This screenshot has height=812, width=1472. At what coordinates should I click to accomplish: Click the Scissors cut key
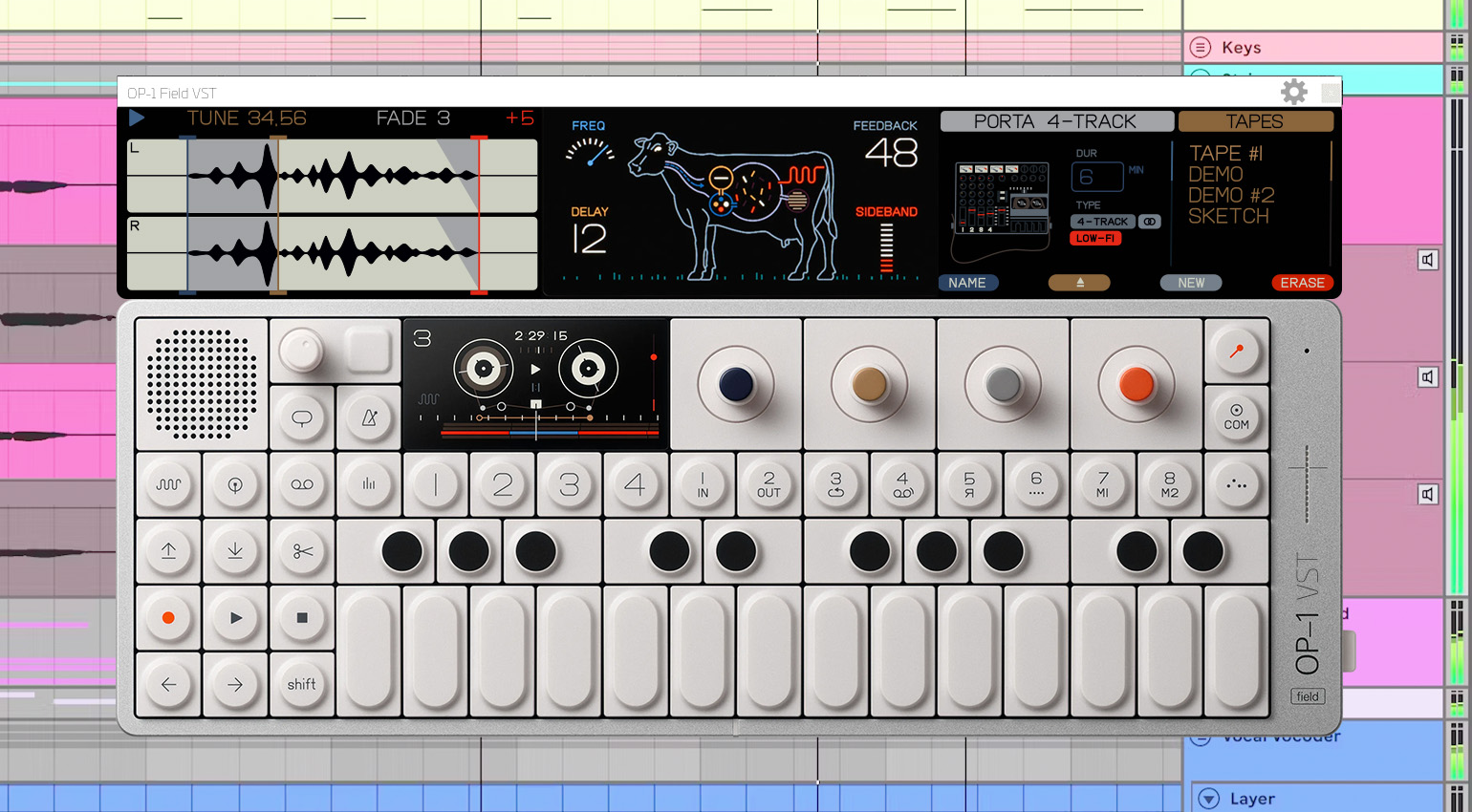click(302, 551)
